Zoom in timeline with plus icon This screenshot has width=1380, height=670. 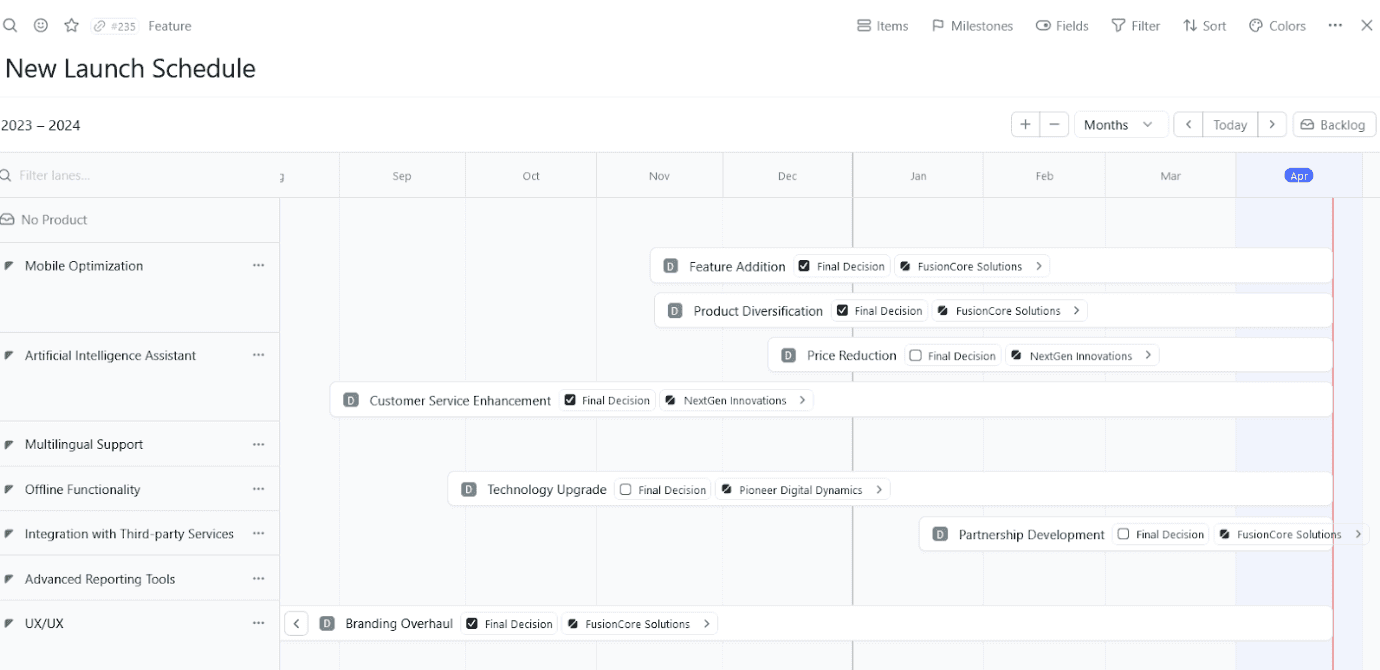click(x=1025, y=125)
